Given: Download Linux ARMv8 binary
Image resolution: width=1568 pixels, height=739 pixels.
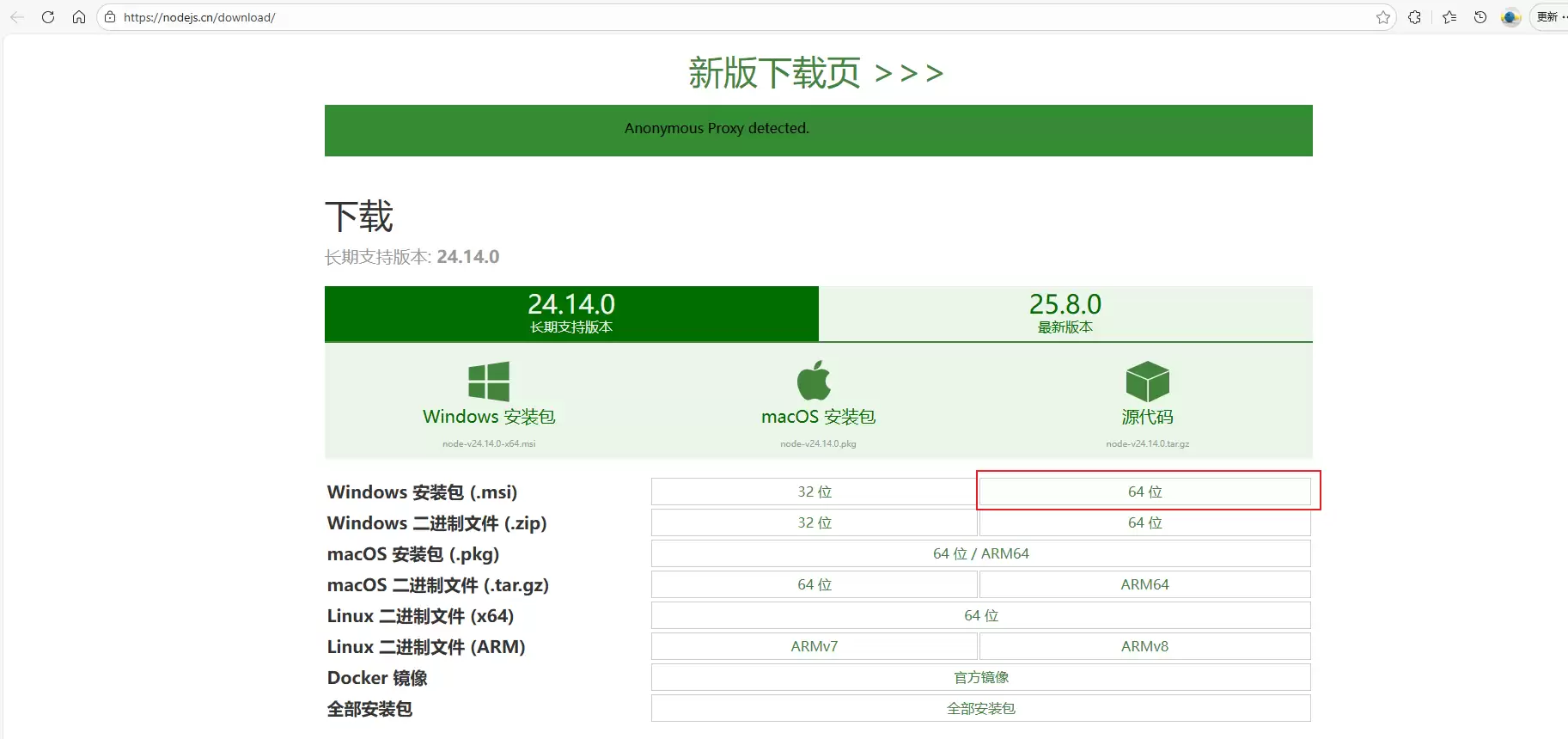Looking at the screenshot, I should tap(1144, 646).
